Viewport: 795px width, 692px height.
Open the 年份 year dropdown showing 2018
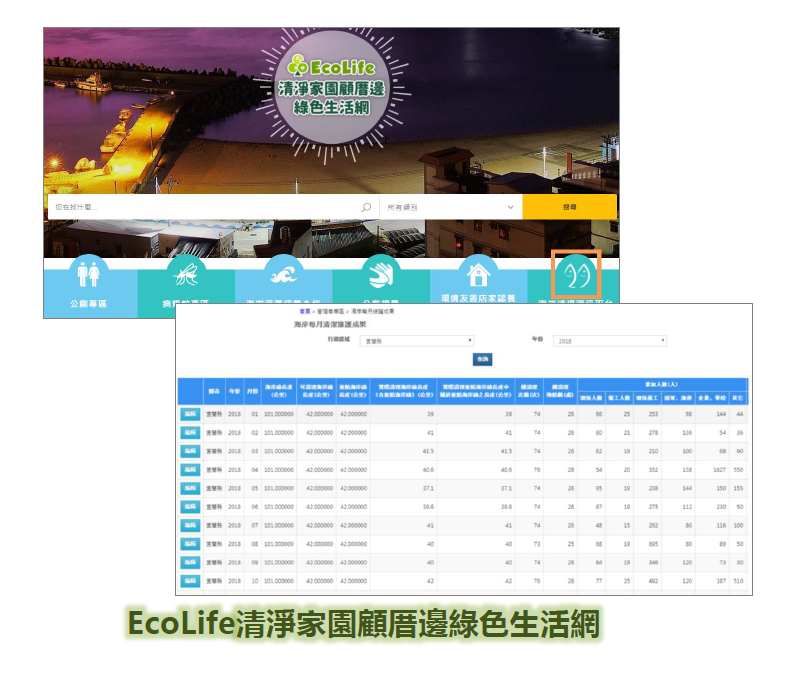click(610, 341)
